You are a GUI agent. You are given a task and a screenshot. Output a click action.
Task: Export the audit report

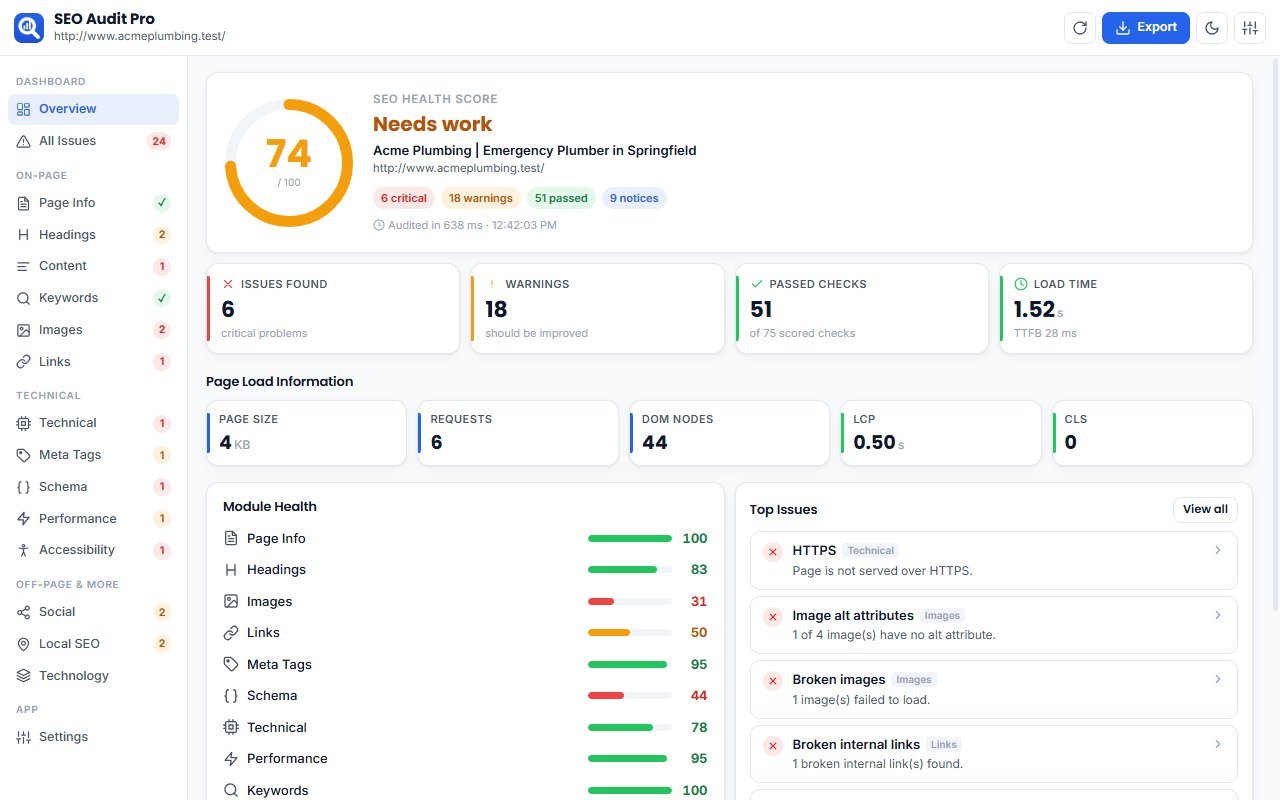1146,28
